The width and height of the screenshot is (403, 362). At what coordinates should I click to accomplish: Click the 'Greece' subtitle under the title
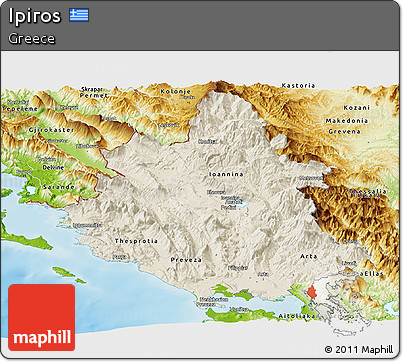(x=32, y=38)
